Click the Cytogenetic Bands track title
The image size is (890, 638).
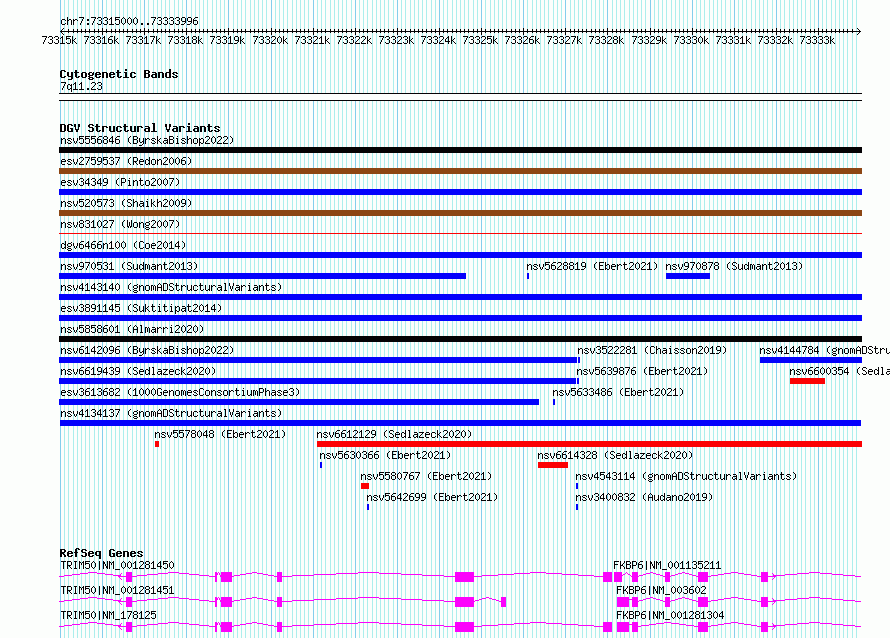(119, 74)
